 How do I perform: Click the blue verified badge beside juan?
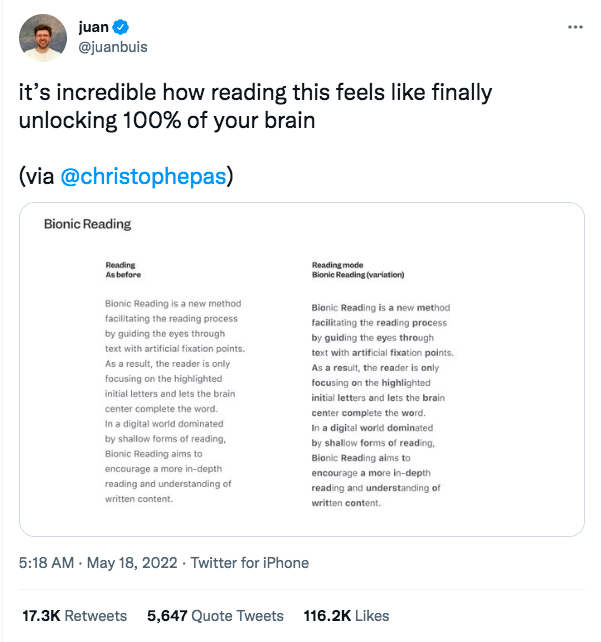[x=121, y=27]
